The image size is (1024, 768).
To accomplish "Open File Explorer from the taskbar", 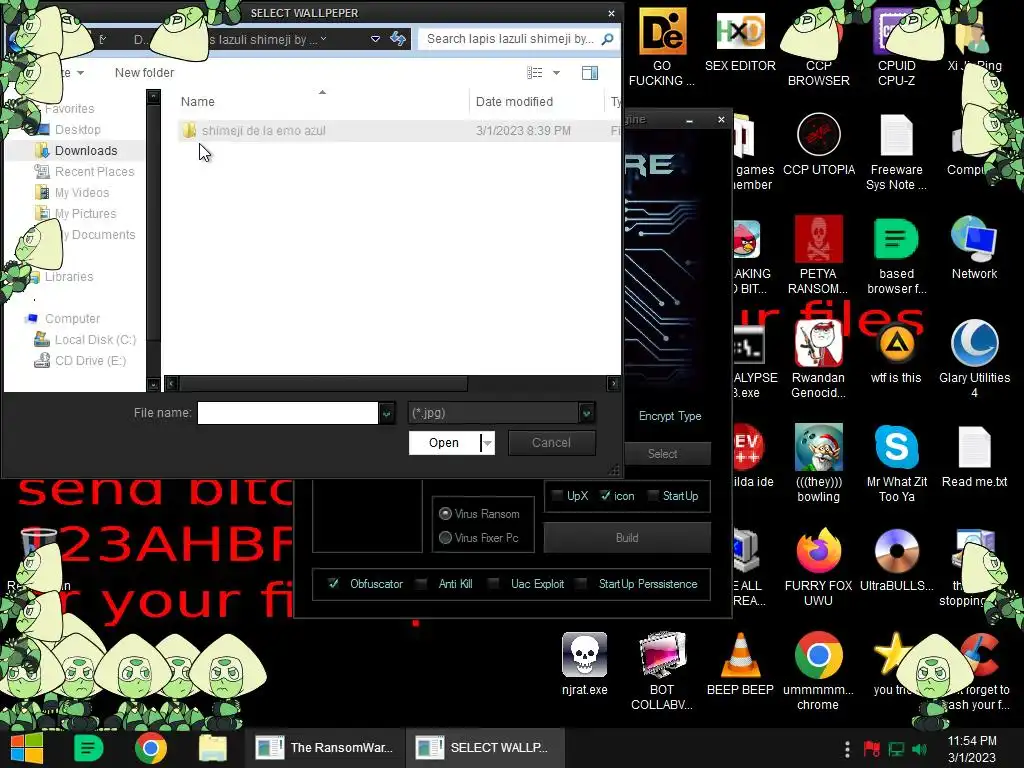I will click(x=212, y=748).
